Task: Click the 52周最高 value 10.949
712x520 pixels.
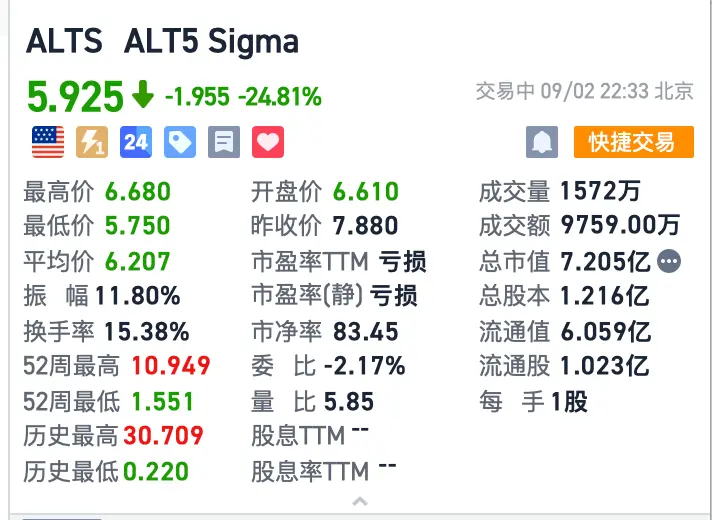Action: coord(171,366)
